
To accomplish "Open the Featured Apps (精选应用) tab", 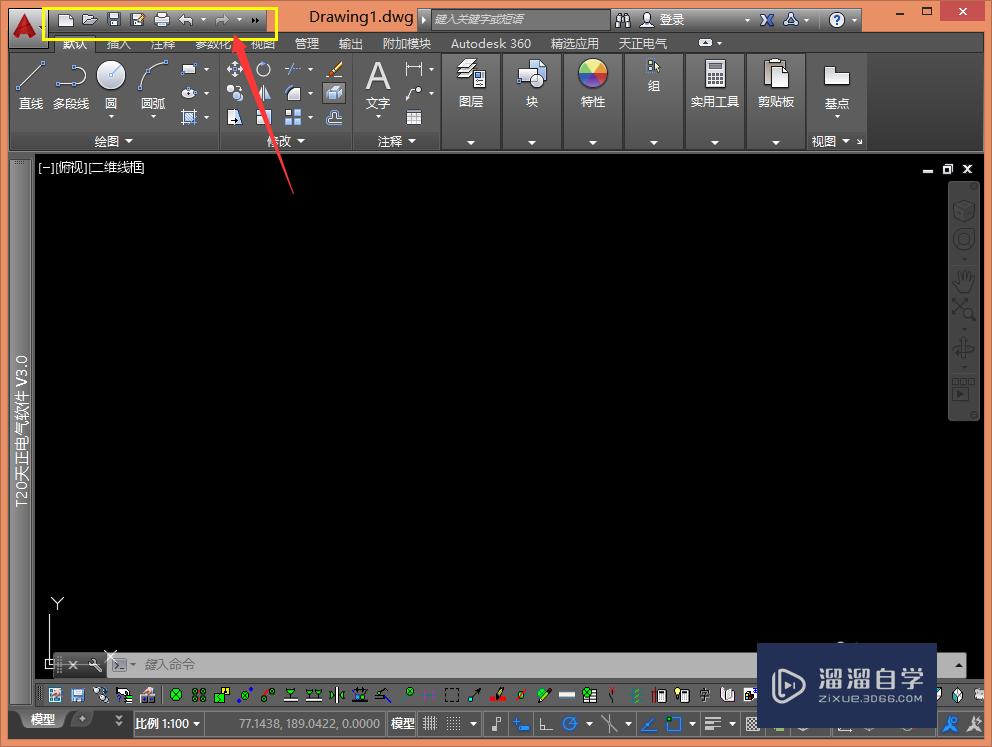I will point(574,44).
